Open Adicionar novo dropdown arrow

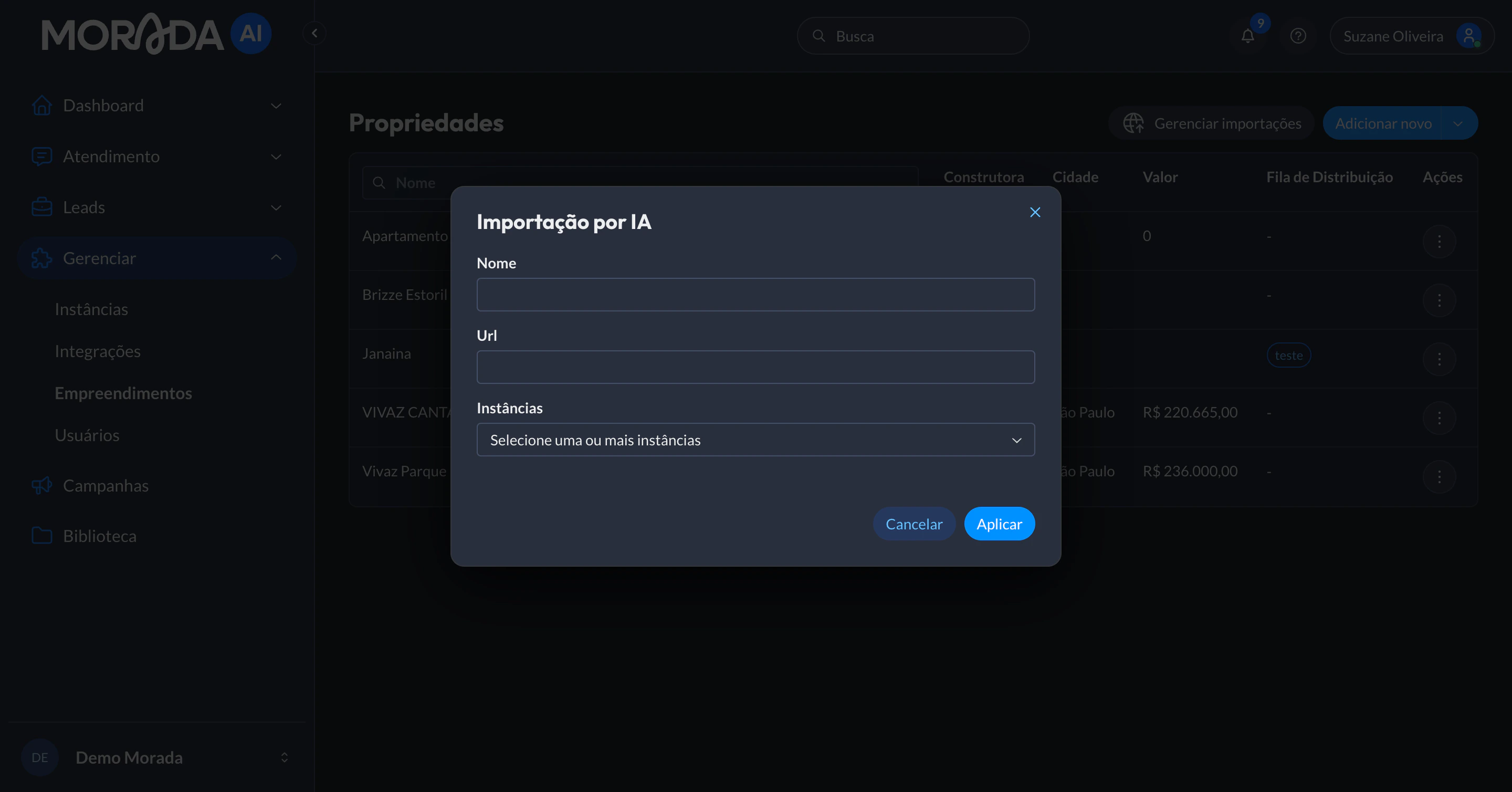click(1458, 123)
